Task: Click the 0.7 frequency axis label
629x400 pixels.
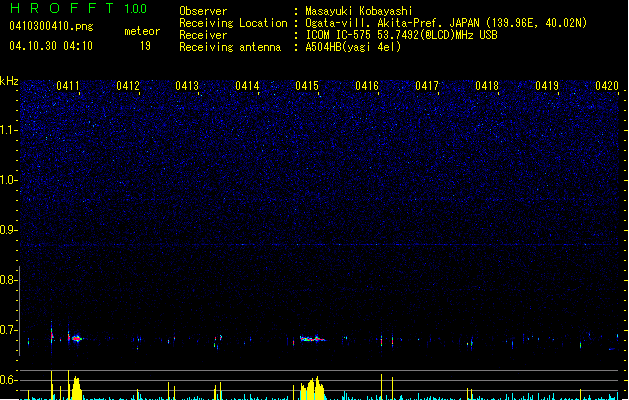Action: (9, 329)
